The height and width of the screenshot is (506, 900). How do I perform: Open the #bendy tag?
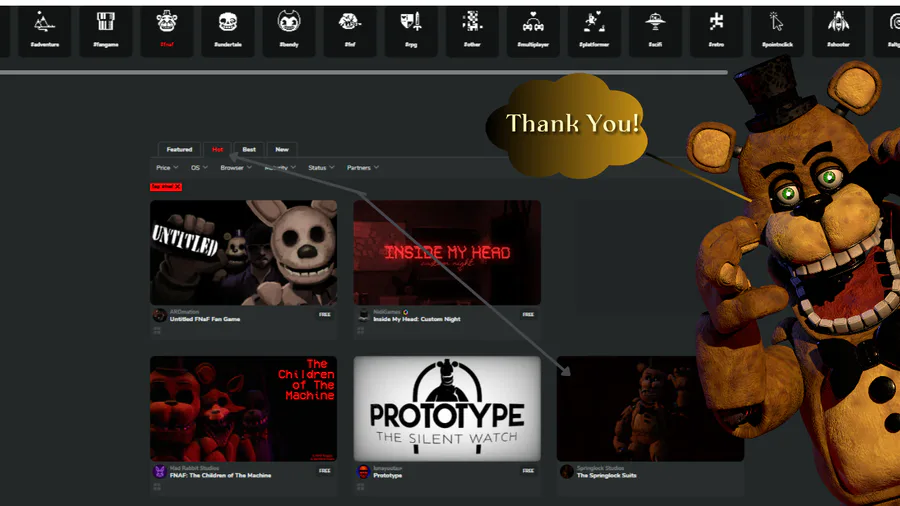tap(289, 31)
